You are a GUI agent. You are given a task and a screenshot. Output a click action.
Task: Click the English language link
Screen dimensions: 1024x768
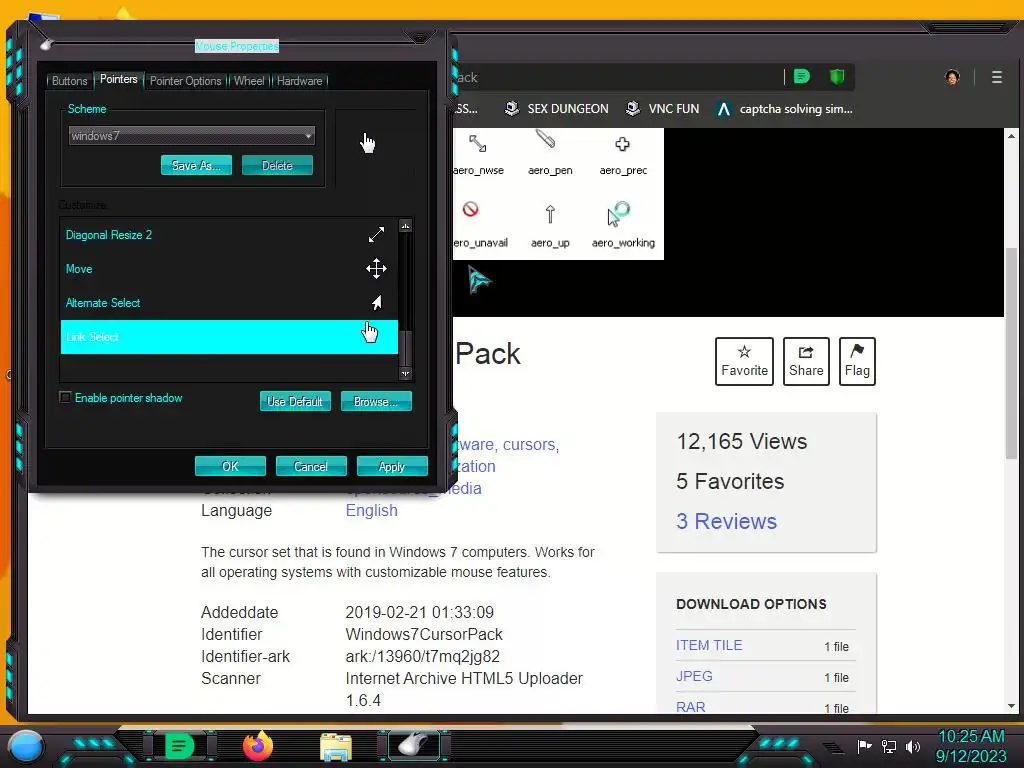pyautogui.click(x=371, y=510)
